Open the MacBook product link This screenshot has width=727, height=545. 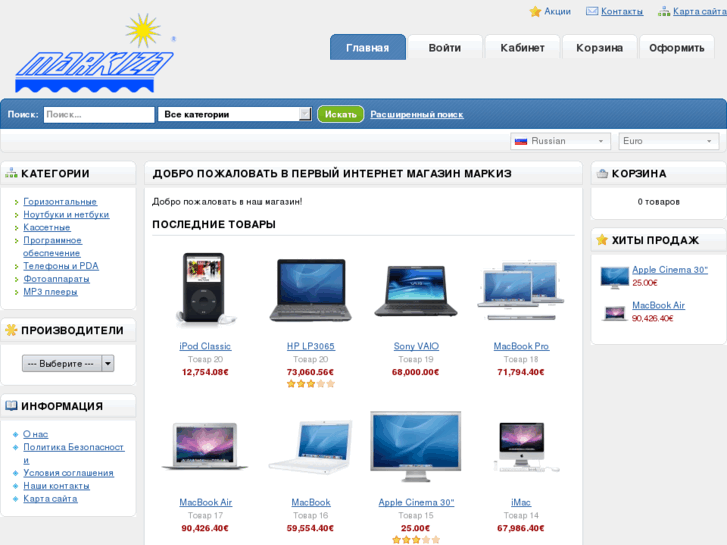pos(311,502)
